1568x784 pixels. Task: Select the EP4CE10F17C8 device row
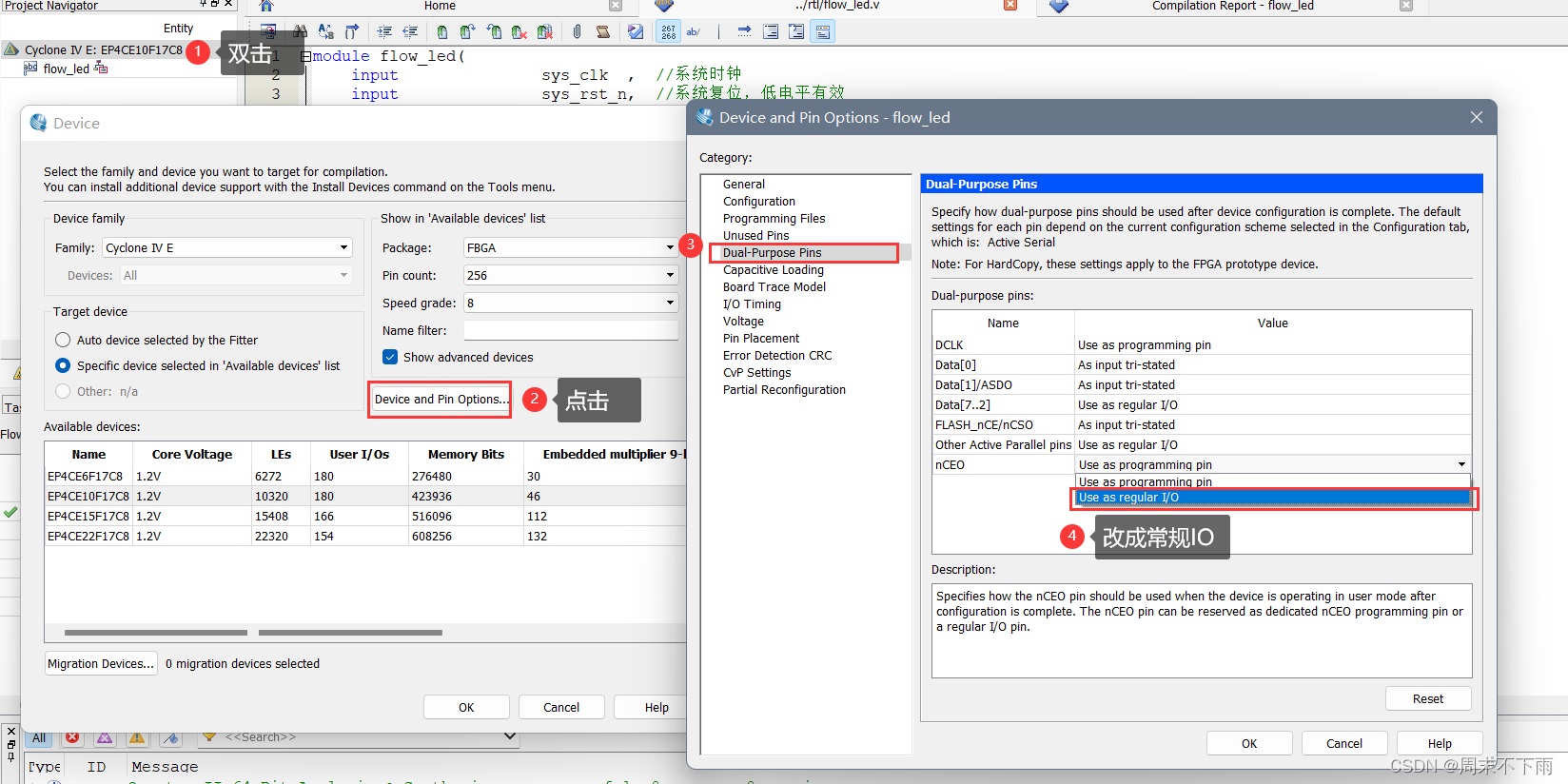pos(365,496)
